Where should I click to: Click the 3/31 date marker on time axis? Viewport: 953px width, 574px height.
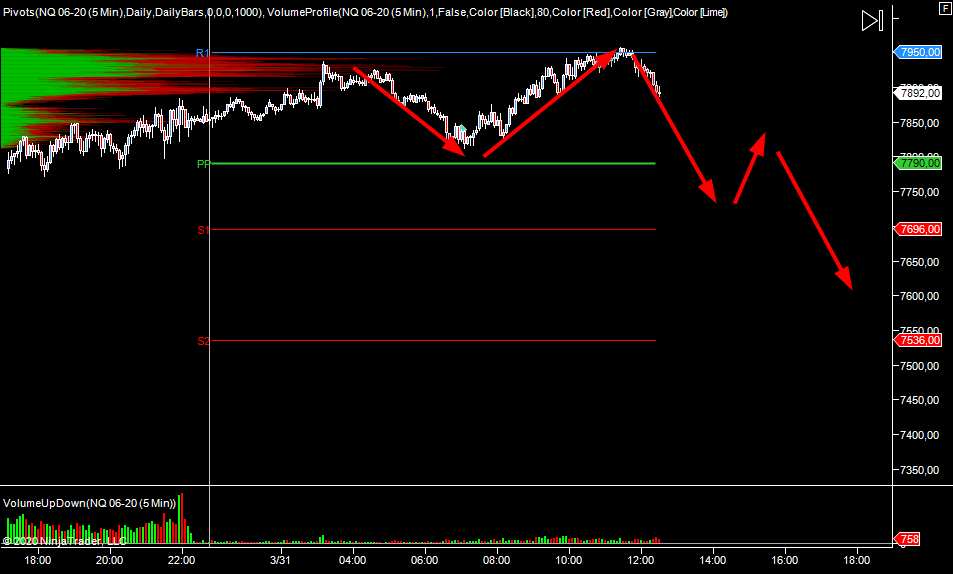point(281,560)
